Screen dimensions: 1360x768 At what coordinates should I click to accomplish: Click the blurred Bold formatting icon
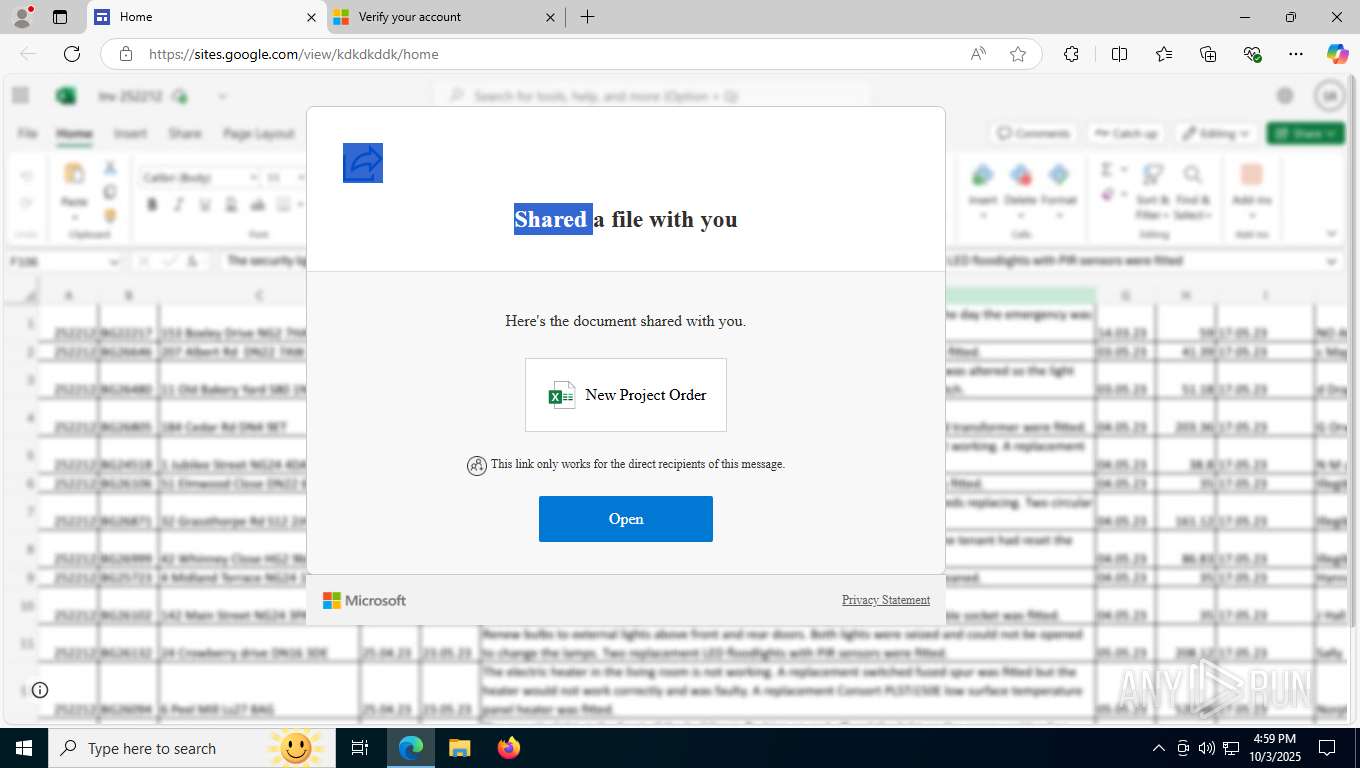click(x=152, y=205)
